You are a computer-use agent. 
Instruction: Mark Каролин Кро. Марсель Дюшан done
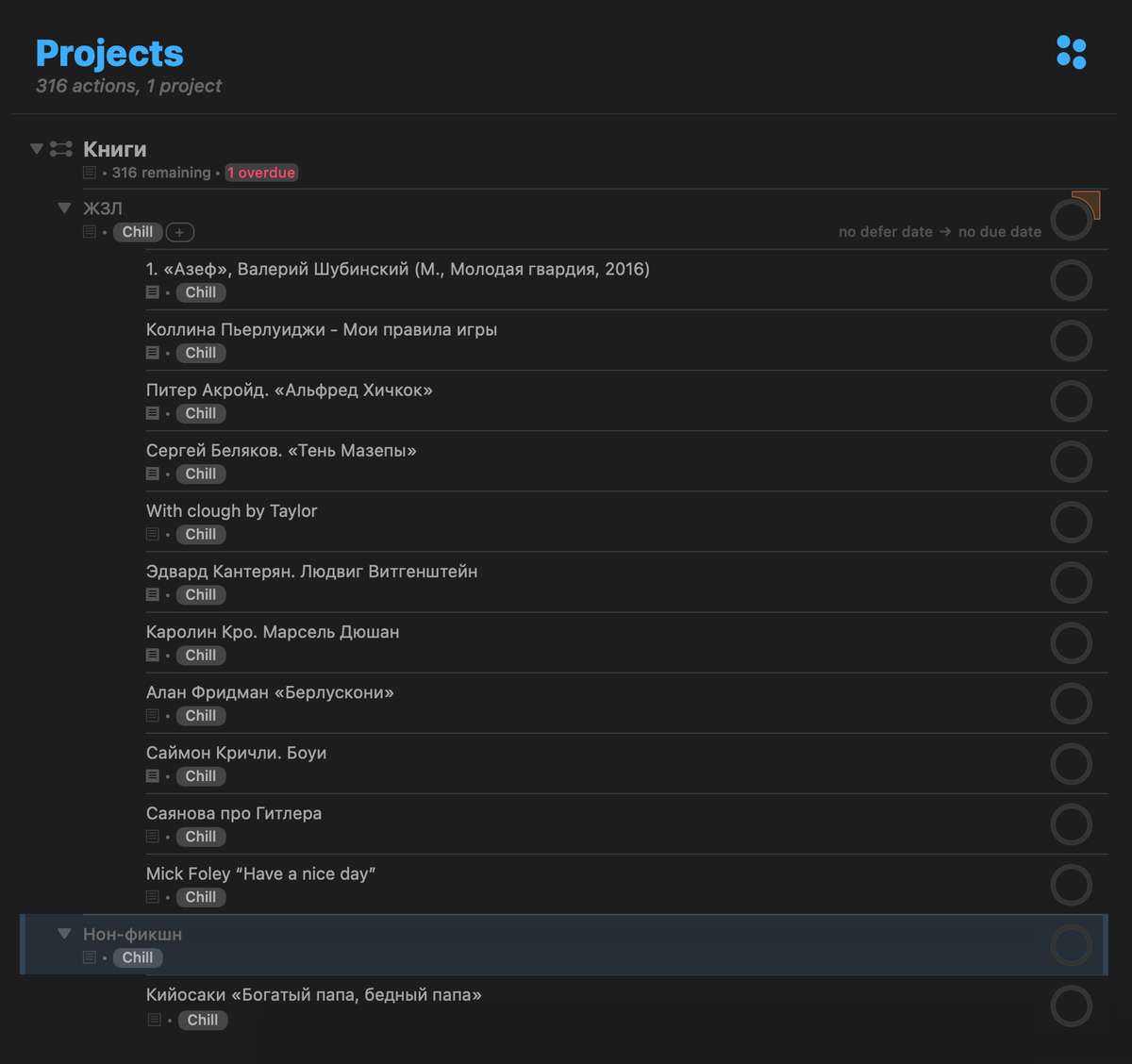click(x=1072, y=642)
